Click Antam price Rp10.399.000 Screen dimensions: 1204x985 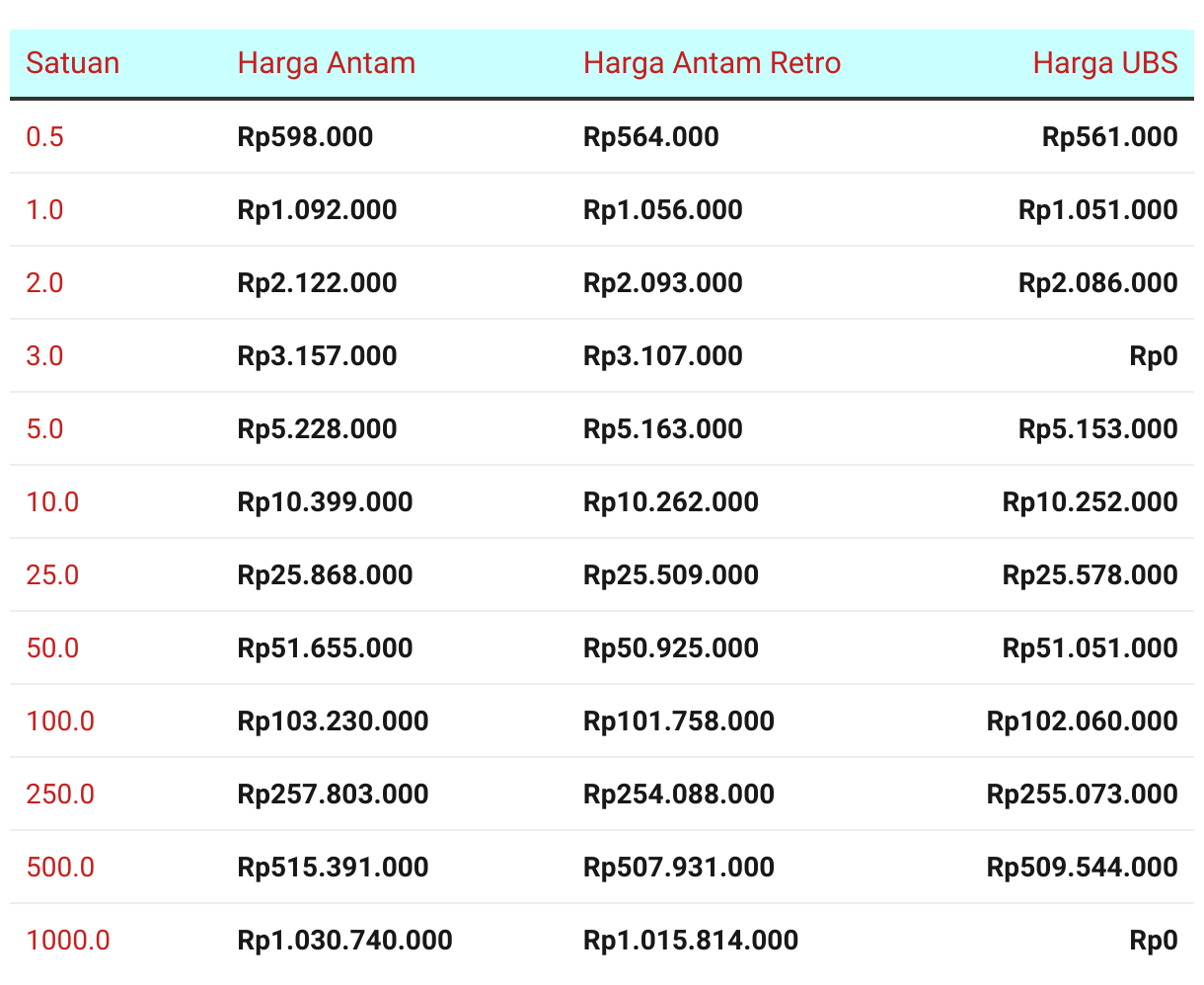click(325, 501)
